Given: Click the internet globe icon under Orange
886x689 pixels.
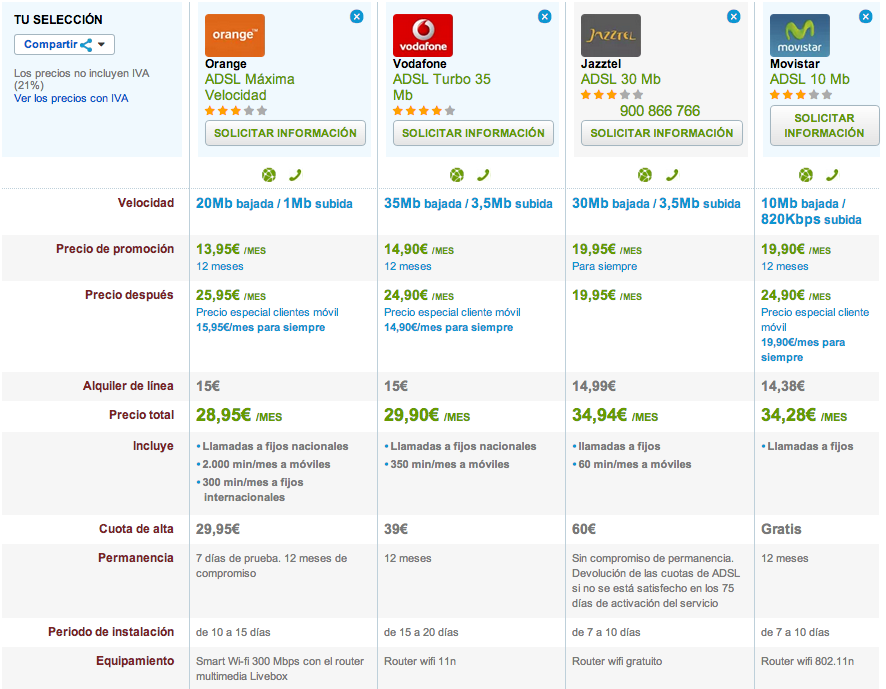Looking at the screenshot, I should (269, 175).
